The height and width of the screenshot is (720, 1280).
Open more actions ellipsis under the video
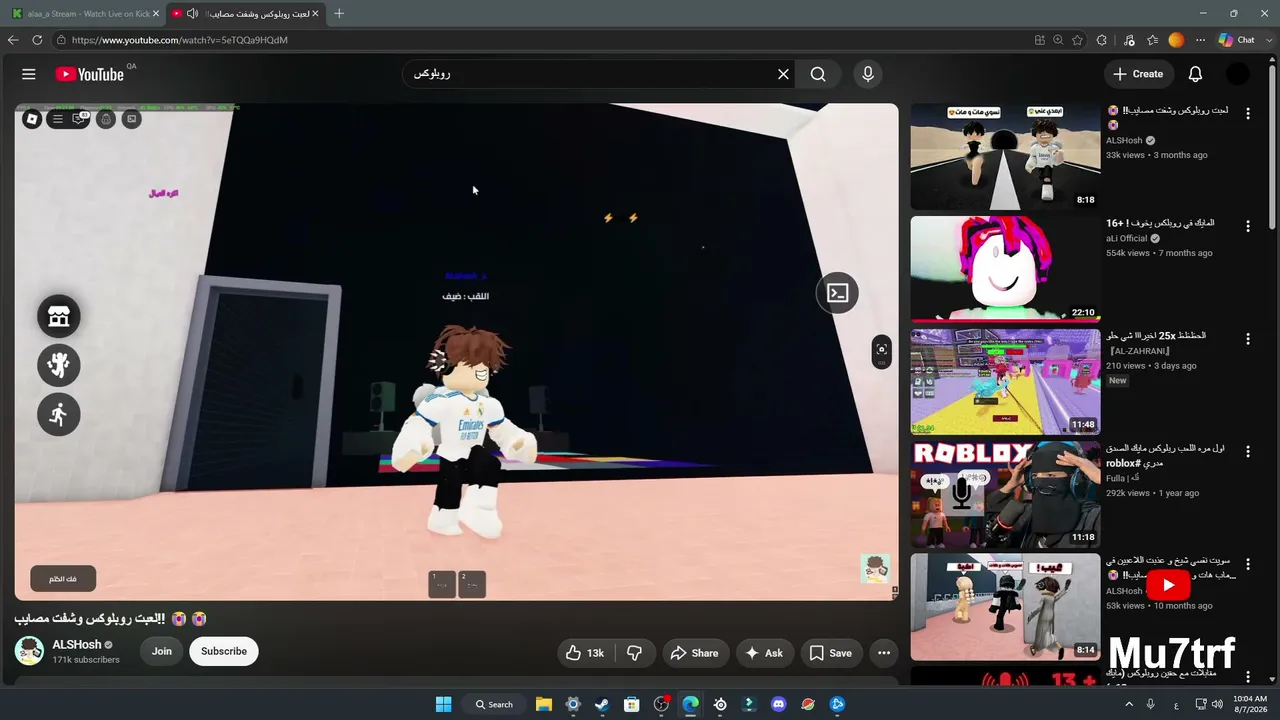(x=884, y=653)
